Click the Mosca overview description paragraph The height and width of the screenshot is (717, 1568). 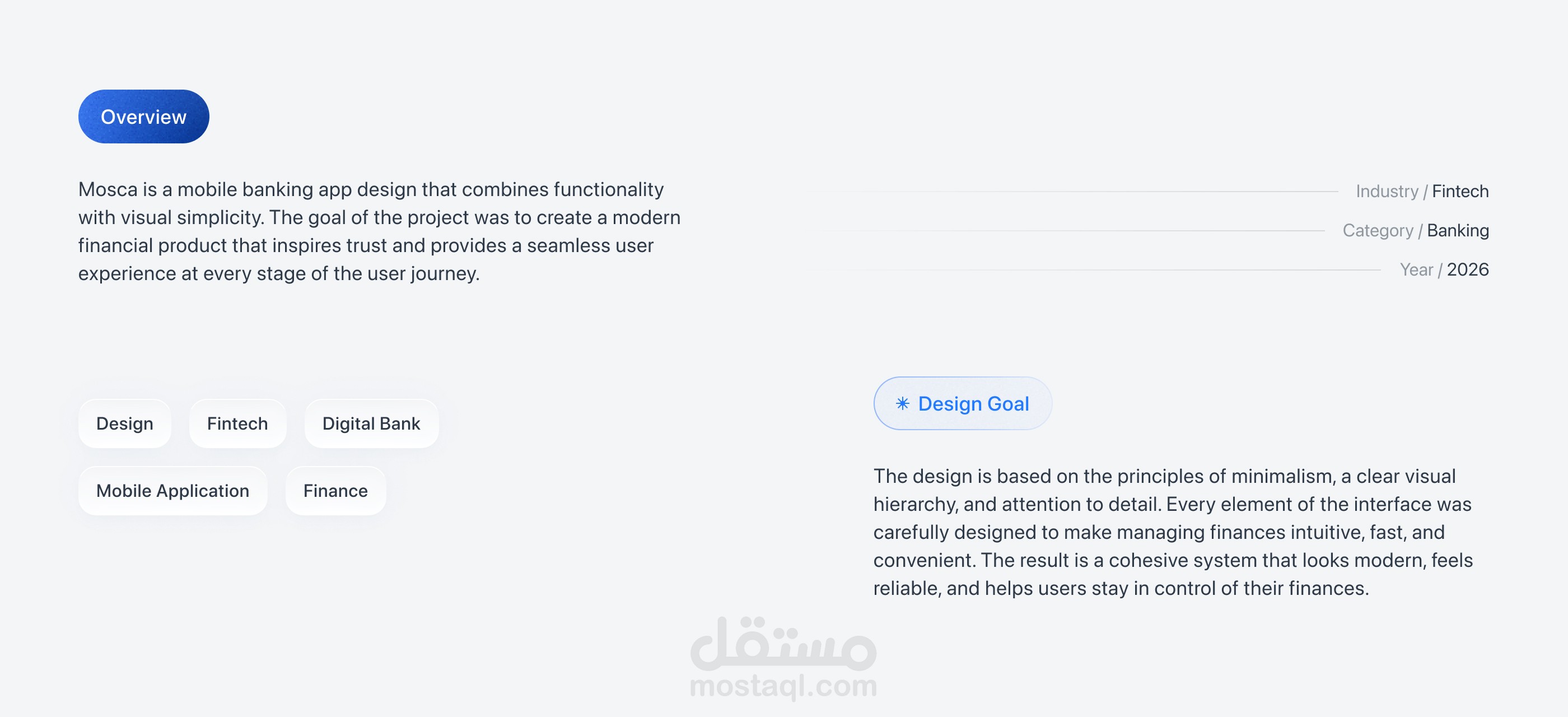[x=379, y=231]
